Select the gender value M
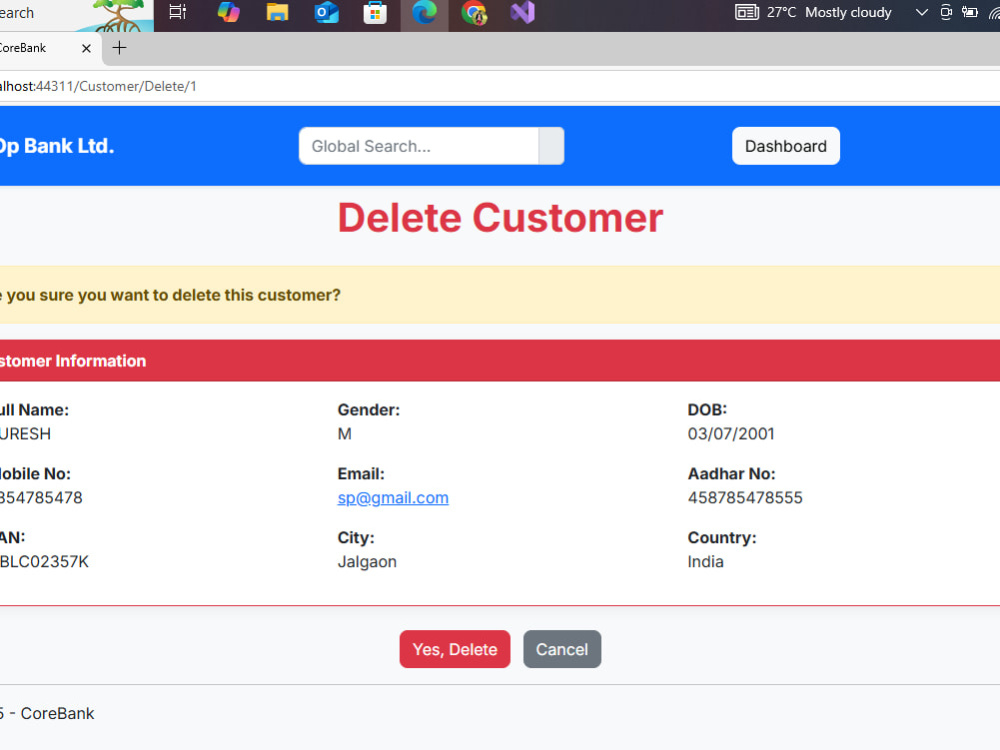The width and height of the screenshot is (1000, 750). point(344,434)
